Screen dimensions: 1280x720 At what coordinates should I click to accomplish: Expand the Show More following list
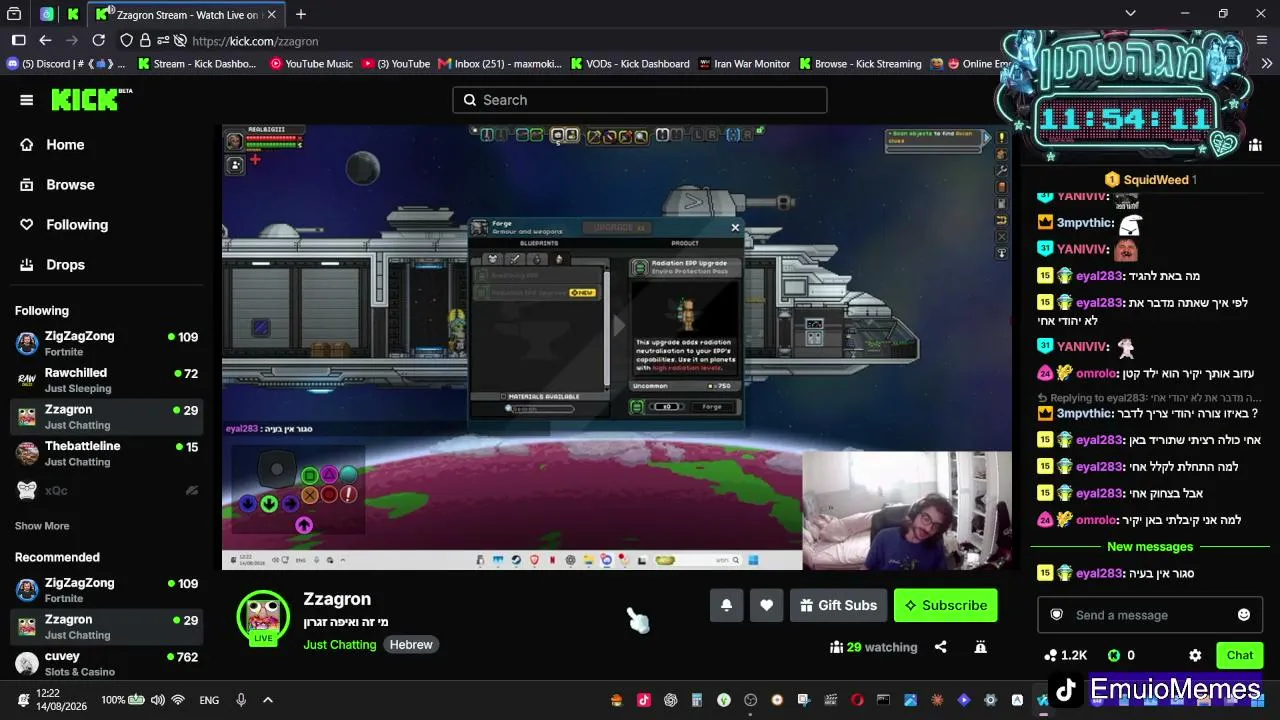click(x=42, y=526)
